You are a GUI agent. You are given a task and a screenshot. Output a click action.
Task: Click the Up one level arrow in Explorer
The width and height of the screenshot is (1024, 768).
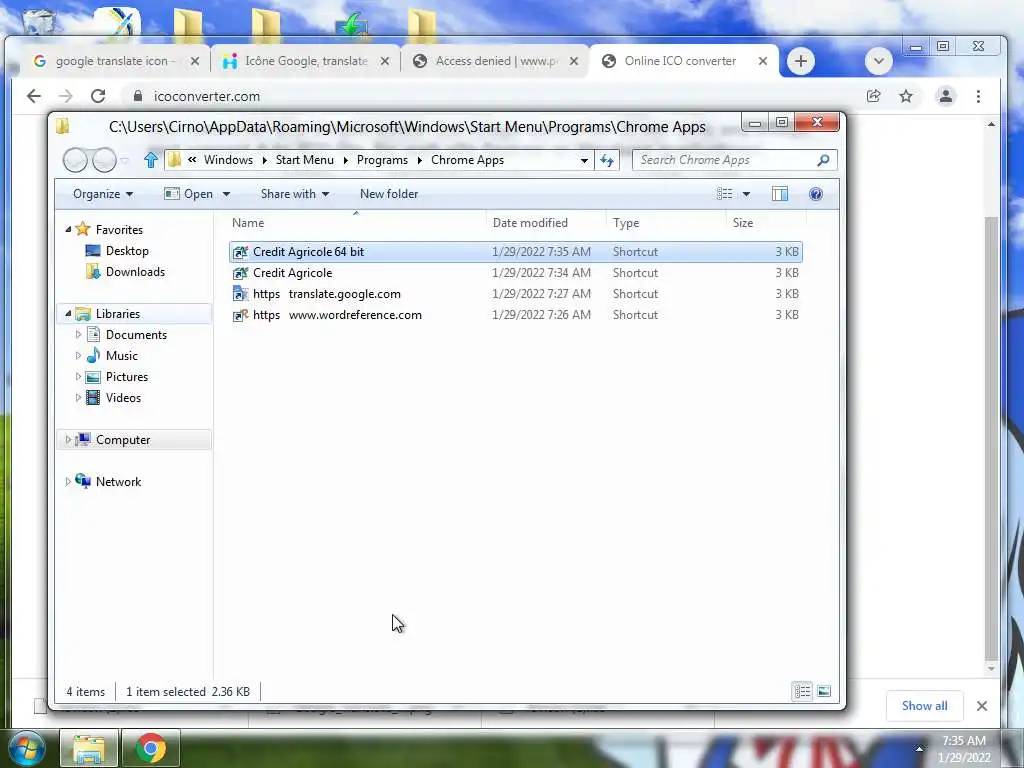(151, 160)
